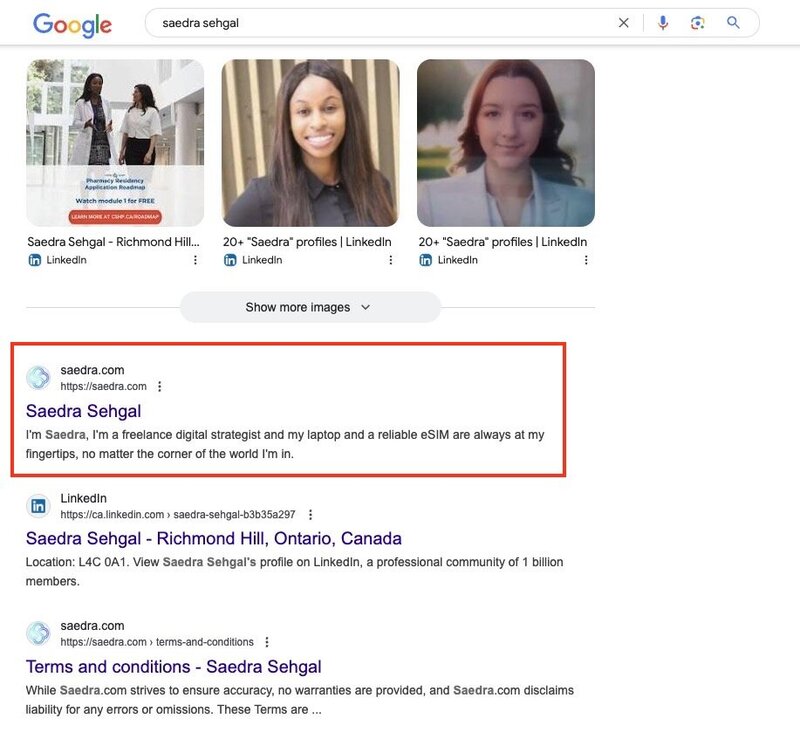
Task: Open 'Terms and conditions - Saedra Sehgal'
Action: (173, 667)
